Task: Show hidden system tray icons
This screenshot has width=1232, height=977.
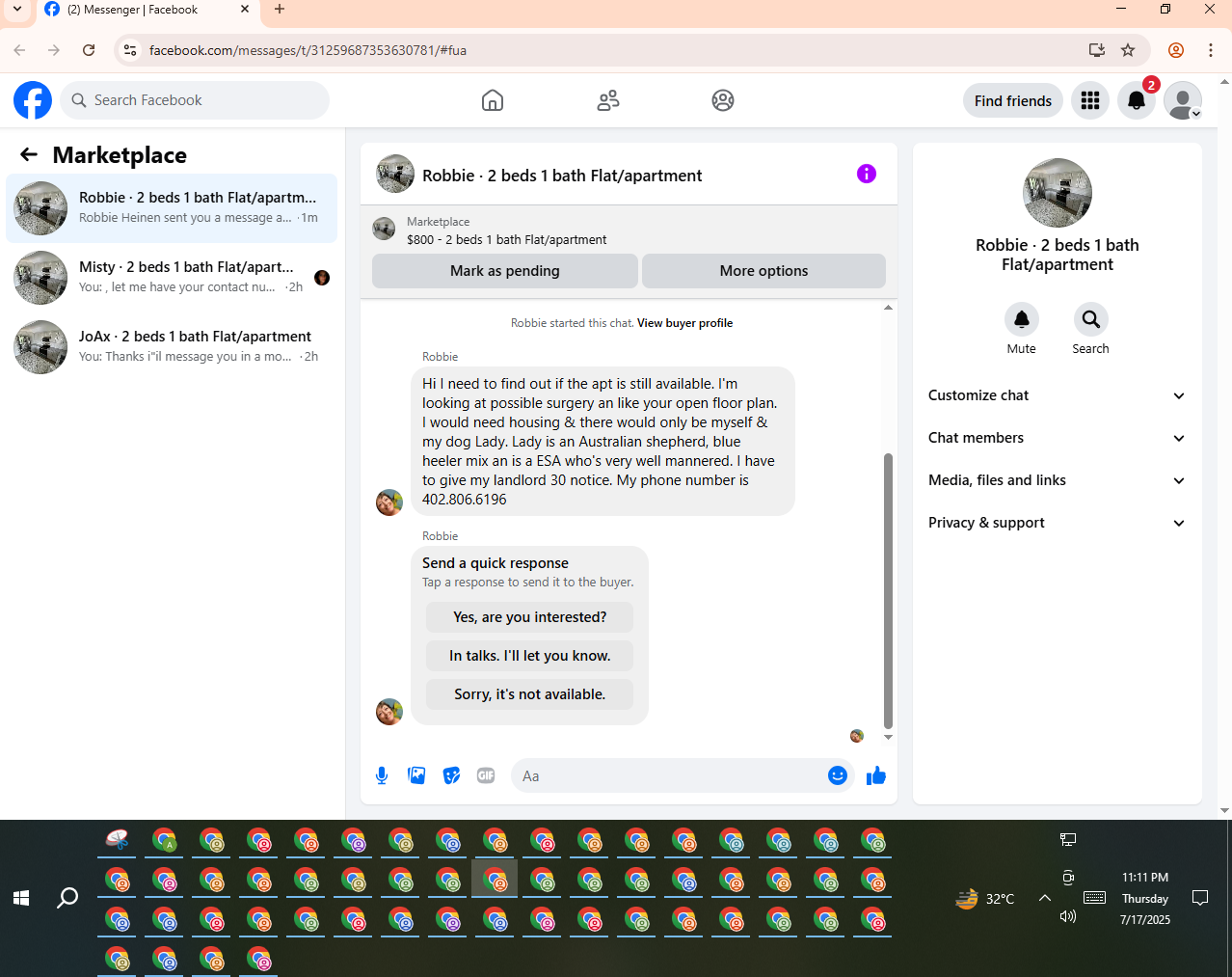Action: point(1044,898)
